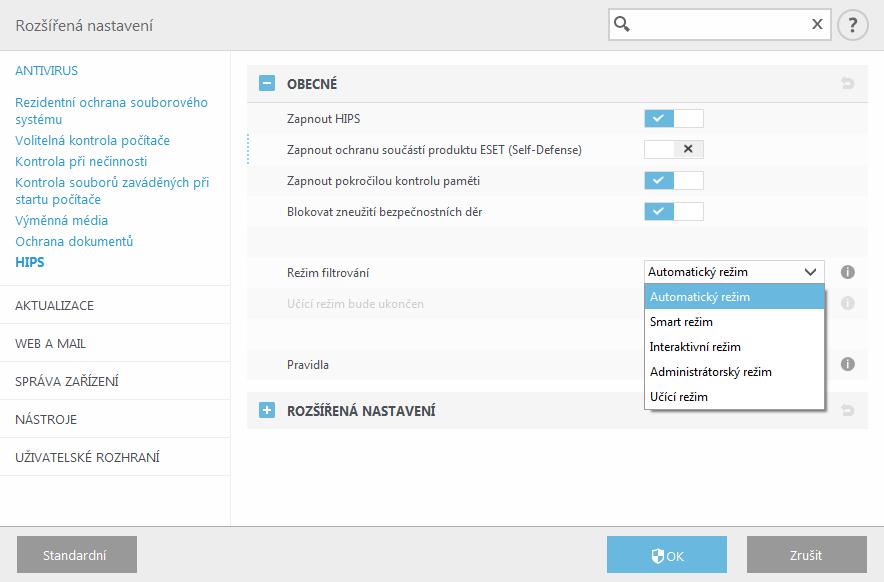This screenshot has height=582, width=884.
Task: Open Výměnná média settings
Action: point(61,220)
